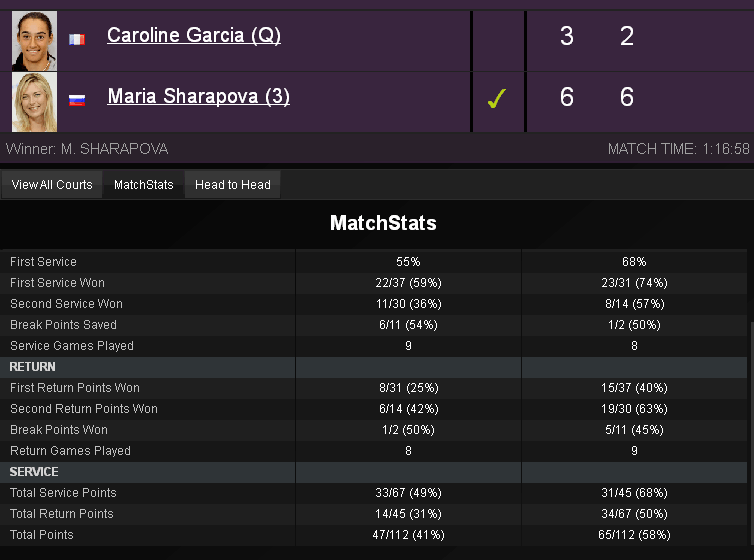754x560 pixels.
Task: Click the MATCH TIME 1:16:58 text
Action: click(x=678, y=149)
